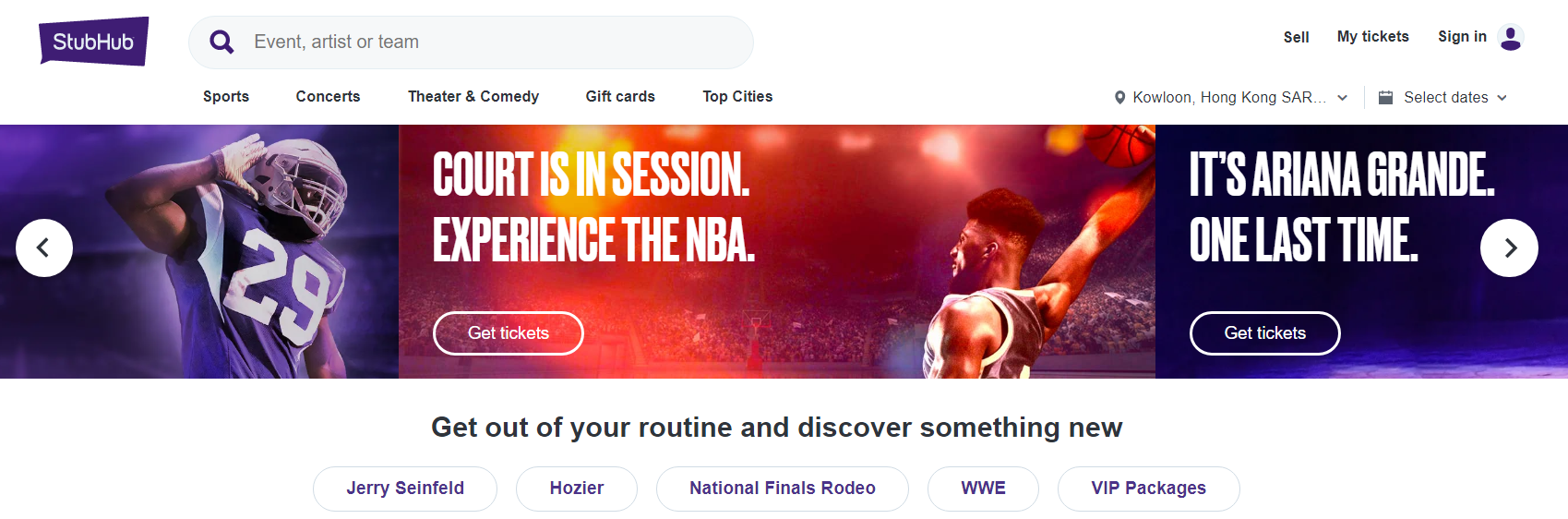1568x519 pixels.
Task: Advance to next carousel slide
Action: 1509,247
